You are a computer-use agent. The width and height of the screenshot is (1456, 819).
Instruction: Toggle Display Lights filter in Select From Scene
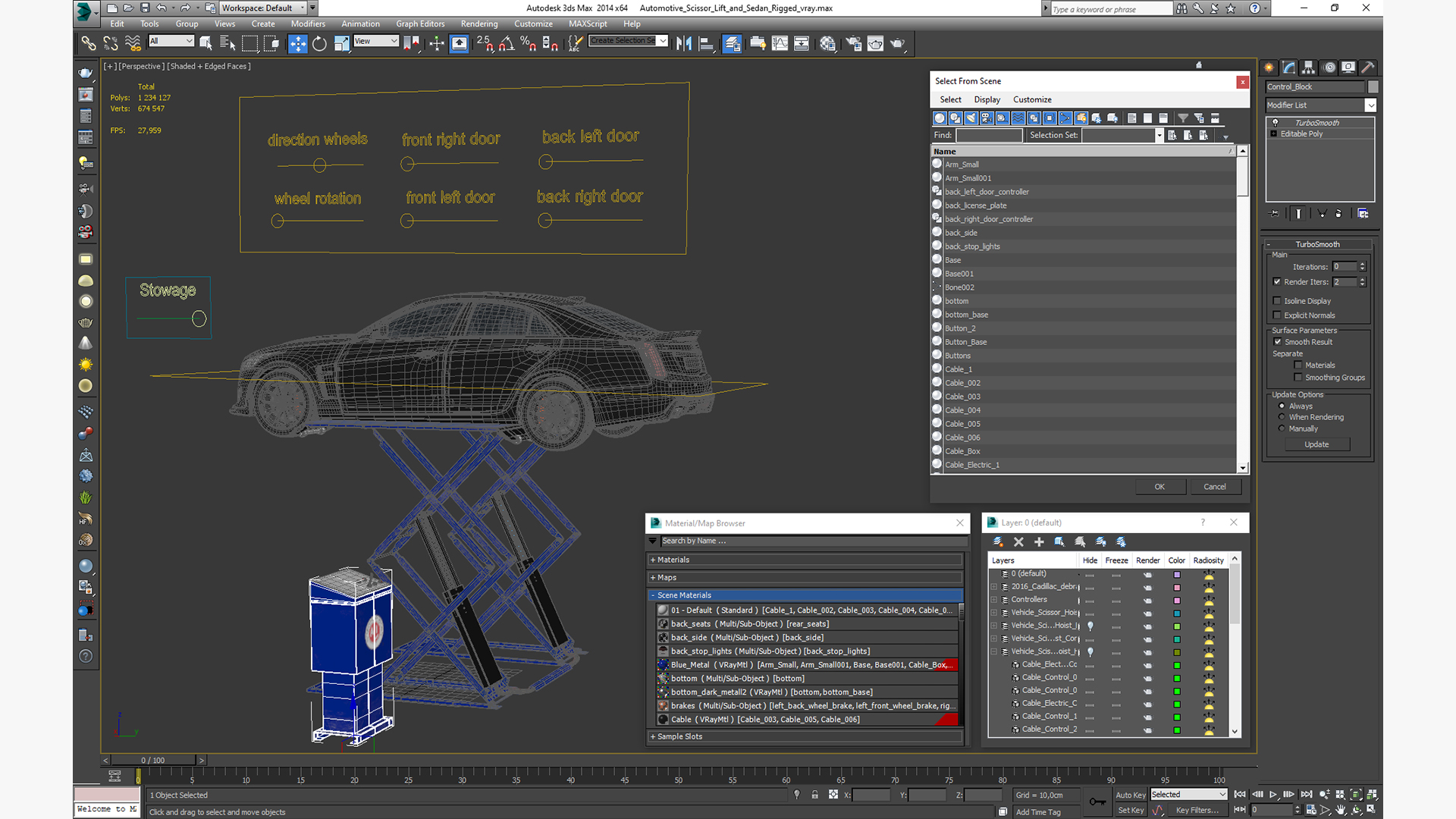[971, 118]
